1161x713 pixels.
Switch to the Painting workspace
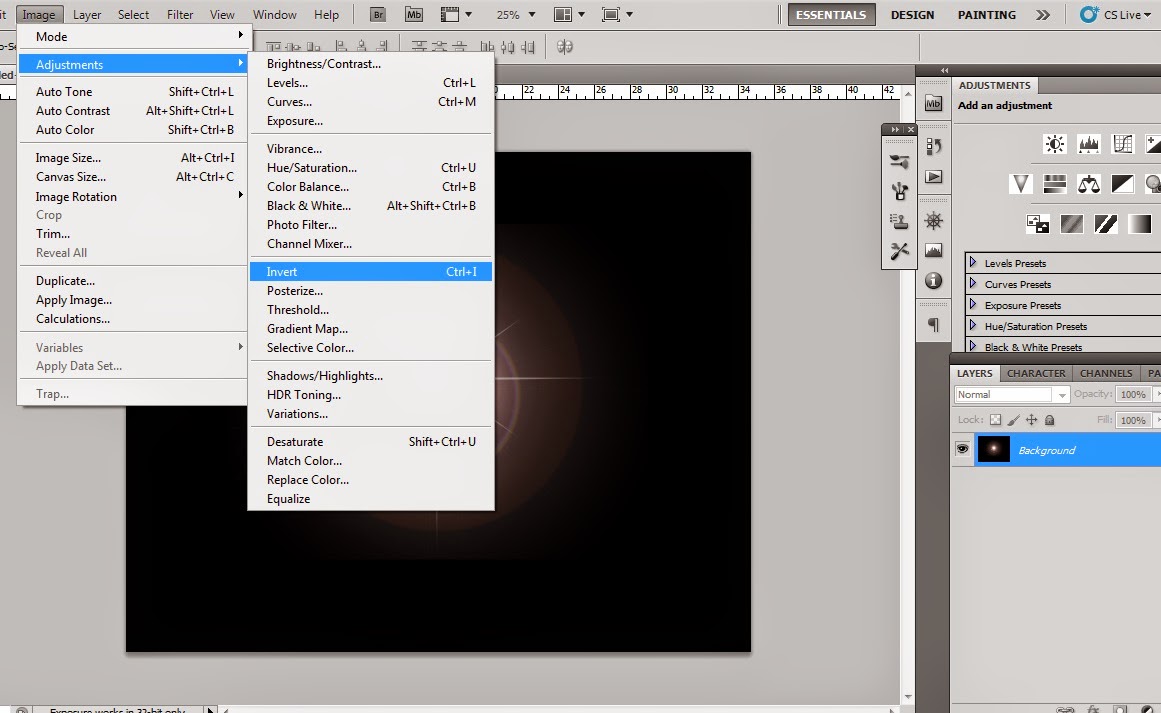[986, 15]
